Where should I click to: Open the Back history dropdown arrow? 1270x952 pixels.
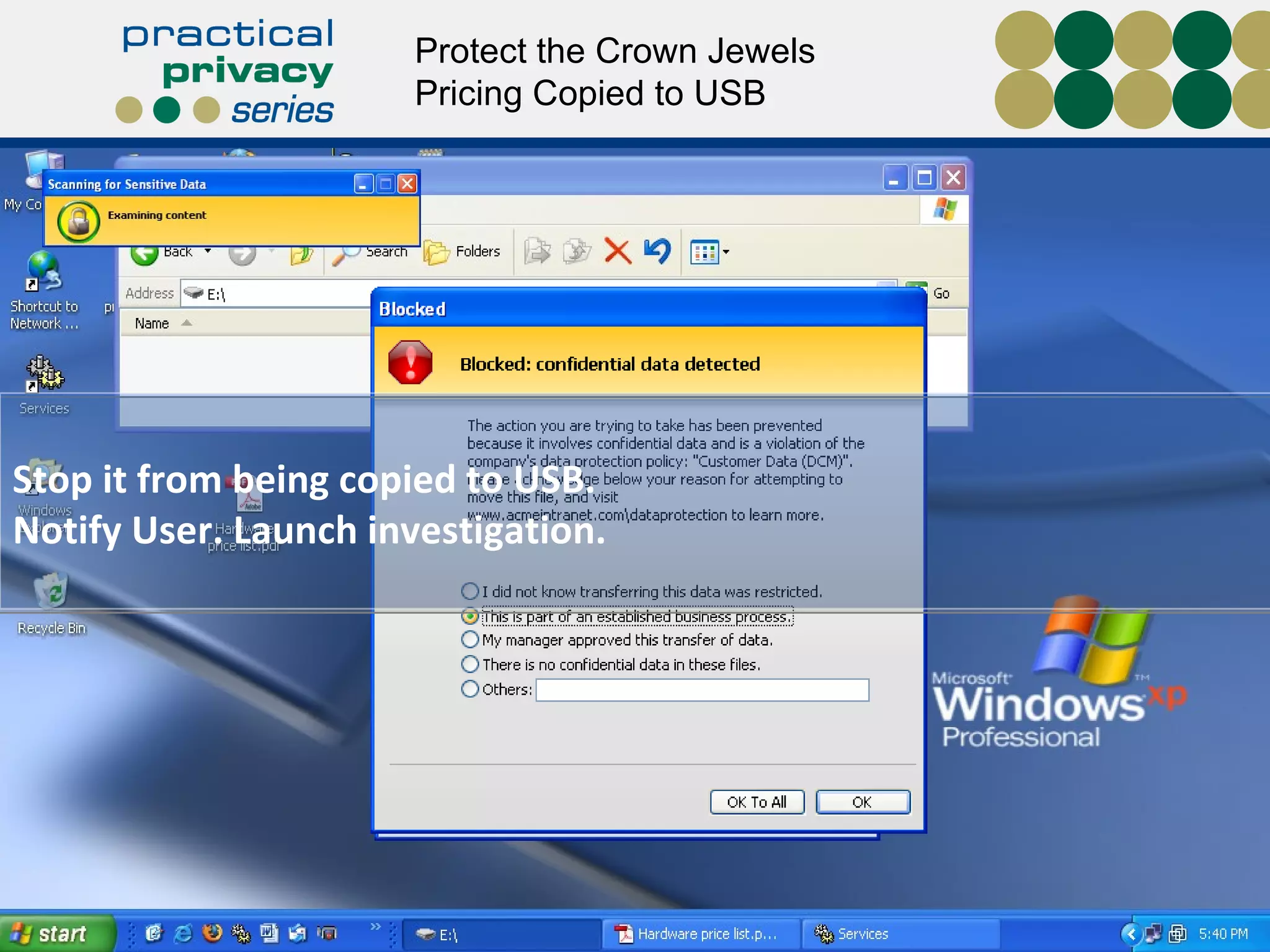(208, 251)
